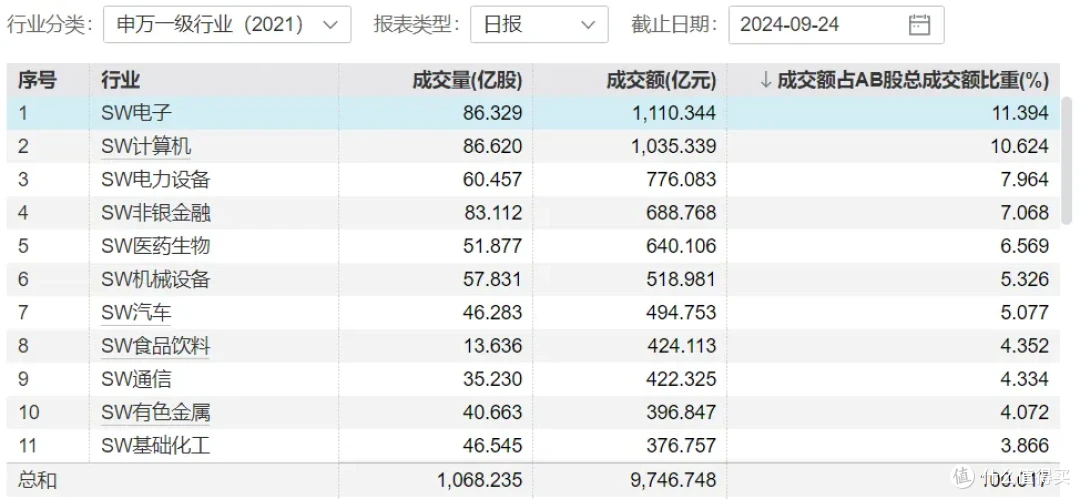This screenshot has height=499, width=1080.
Task: Click the 行业 column header
Action: click(121, 81)
